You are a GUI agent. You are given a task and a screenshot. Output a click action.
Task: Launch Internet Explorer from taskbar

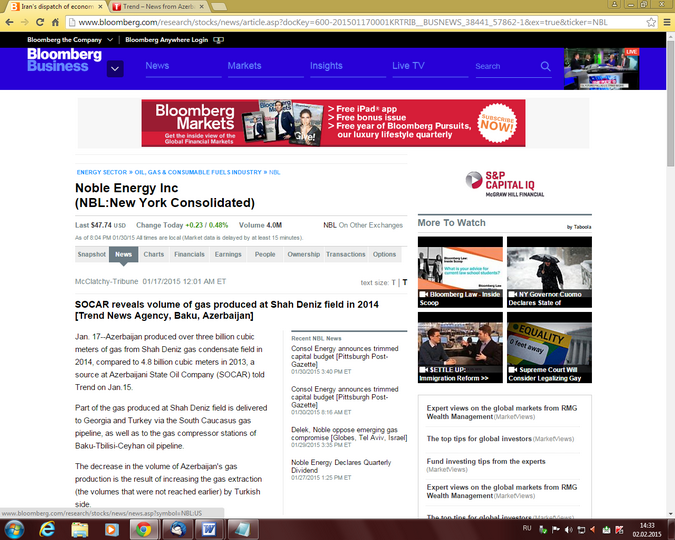coord(47,529)
